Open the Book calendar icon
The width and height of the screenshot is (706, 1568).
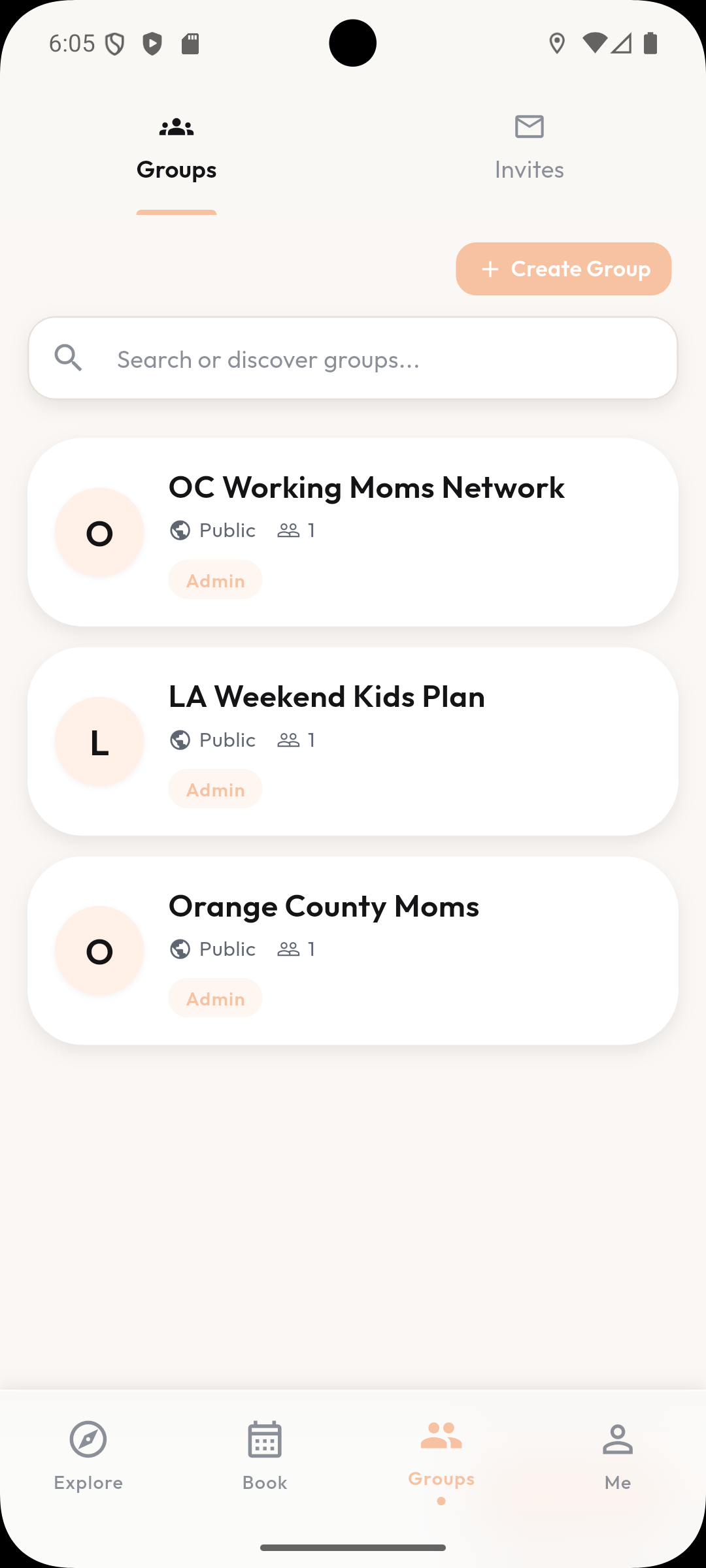[x=265, y=1439]
